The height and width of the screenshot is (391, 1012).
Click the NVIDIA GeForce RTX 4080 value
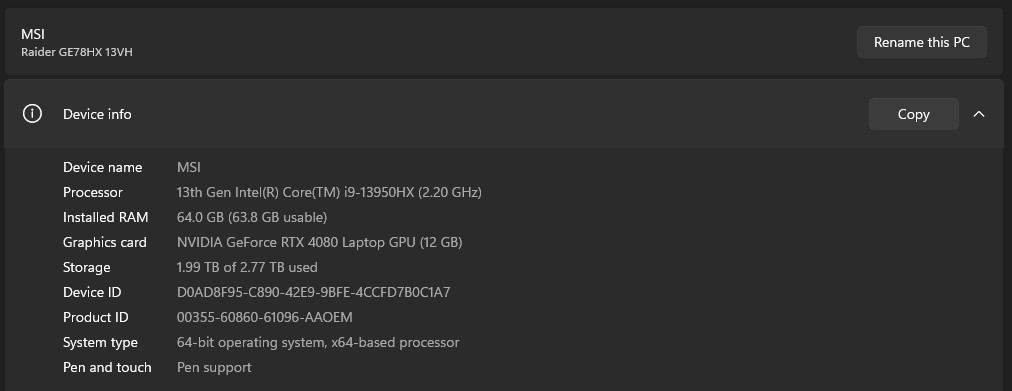coord(319,243)
